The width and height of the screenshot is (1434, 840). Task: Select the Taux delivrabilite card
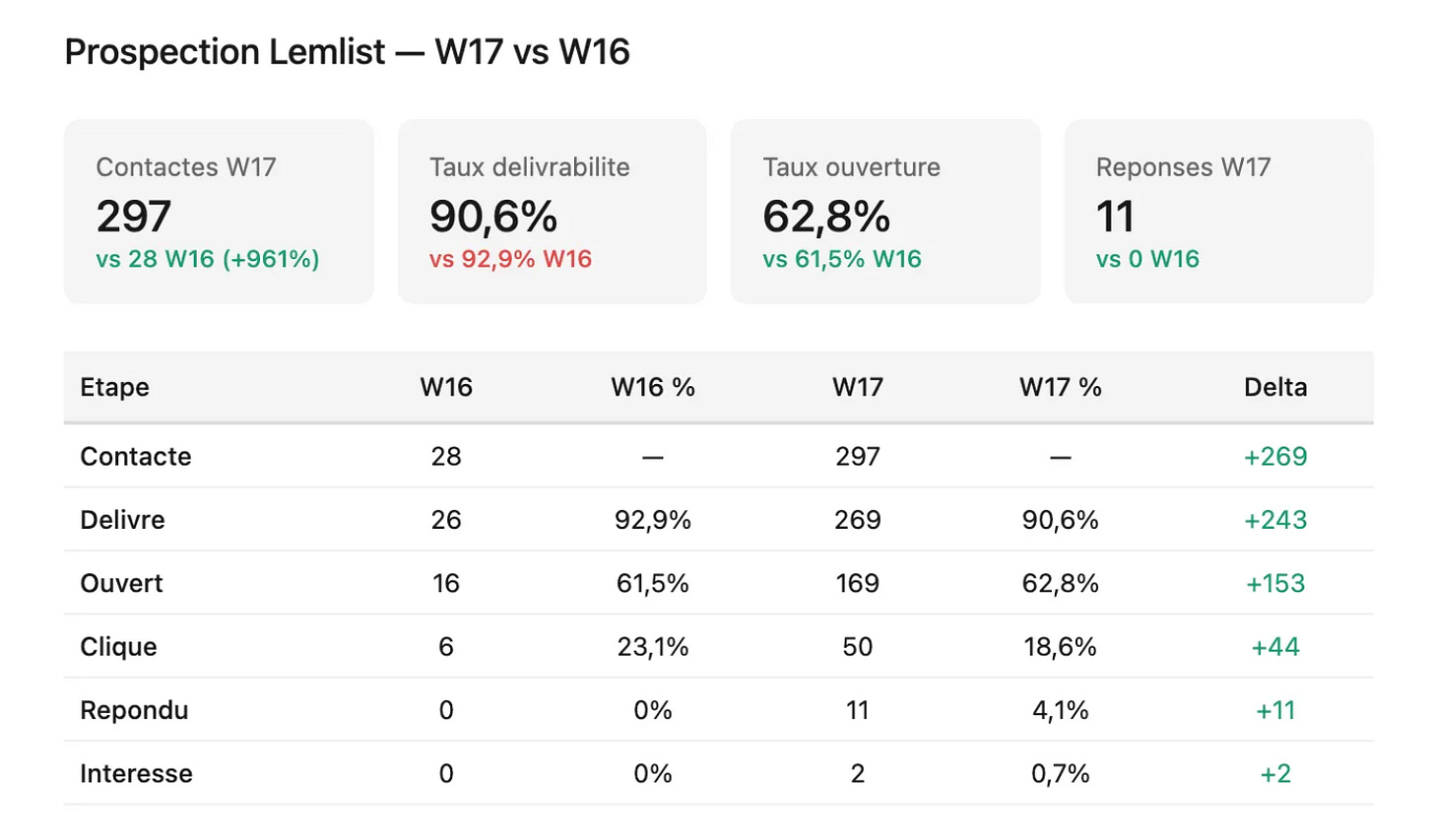point(552,212)
